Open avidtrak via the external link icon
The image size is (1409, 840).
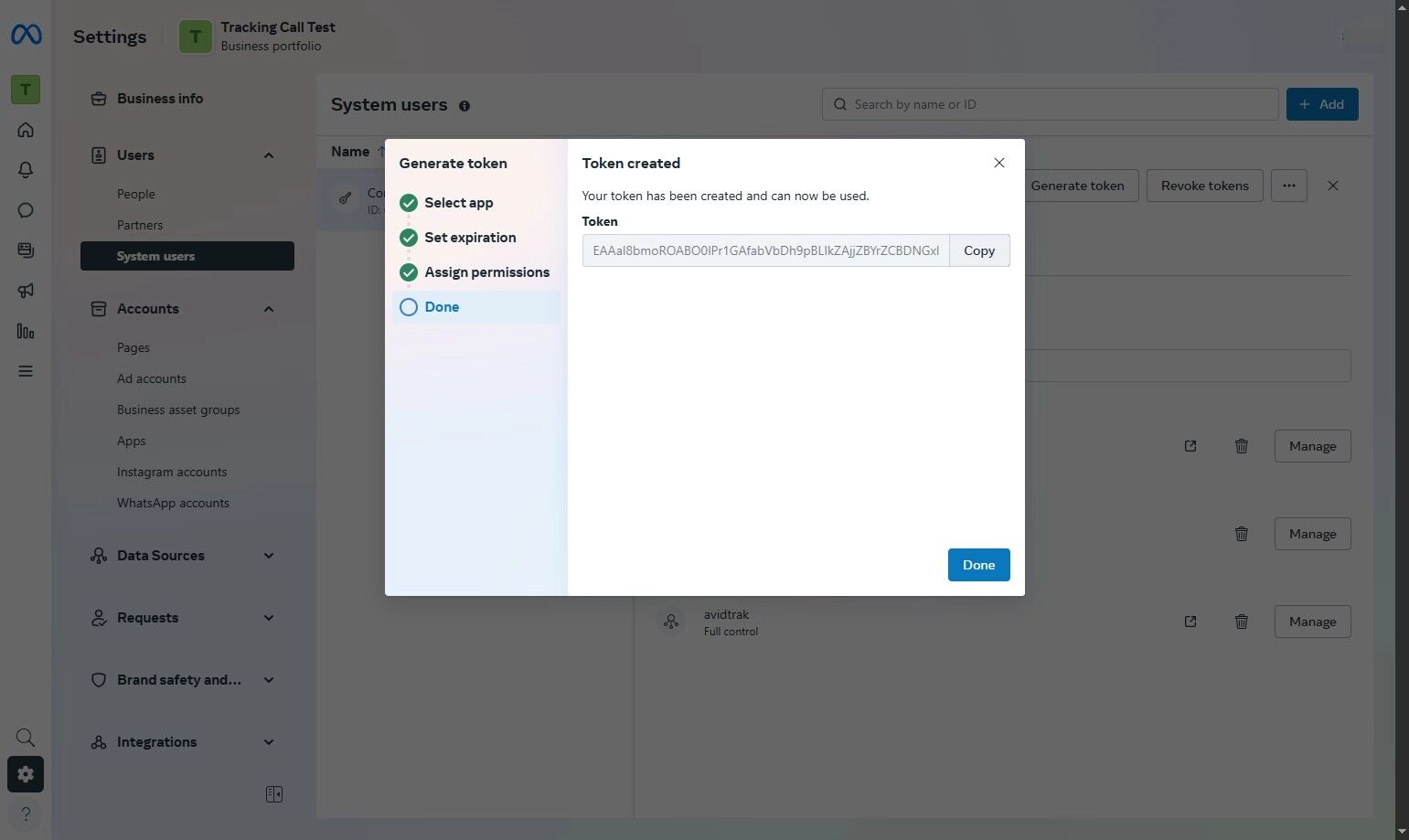(x=1190, y=622)
